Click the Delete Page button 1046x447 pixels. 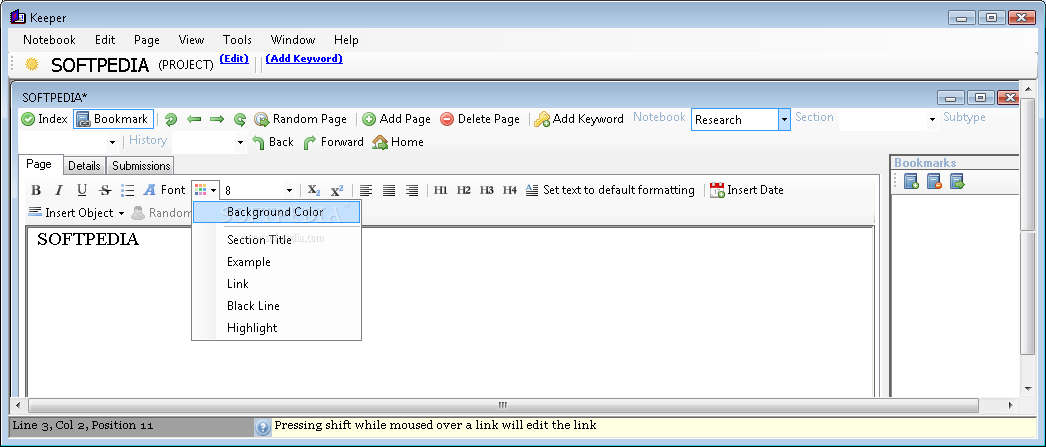(480, 119)
